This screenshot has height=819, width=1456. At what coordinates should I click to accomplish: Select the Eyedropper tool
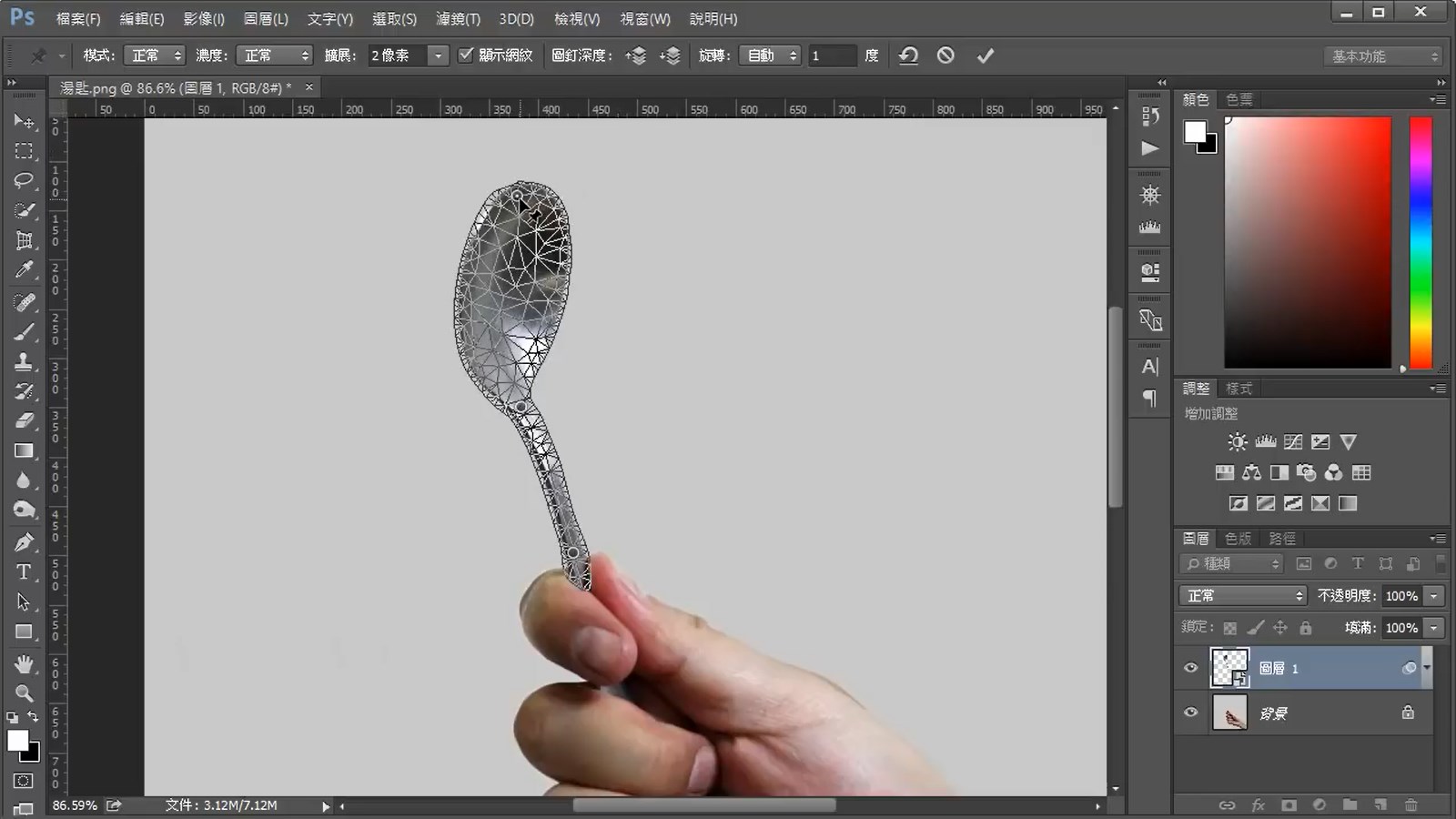24,270
